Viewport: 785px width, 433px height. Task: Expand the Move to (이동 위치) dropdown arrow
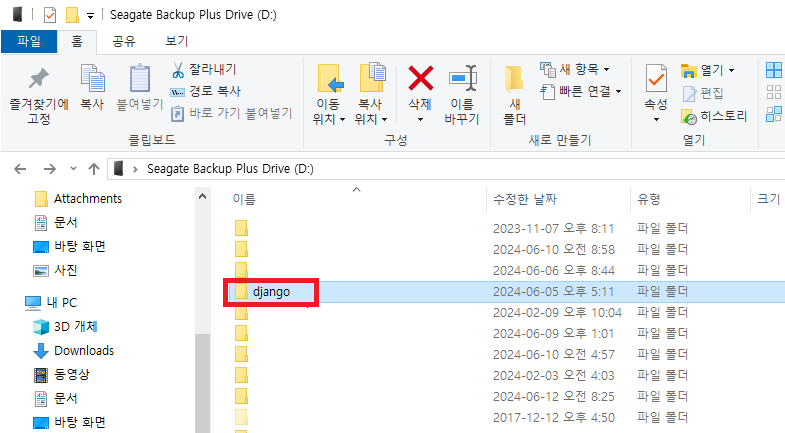pyautogui.click(x=342, y=120)
